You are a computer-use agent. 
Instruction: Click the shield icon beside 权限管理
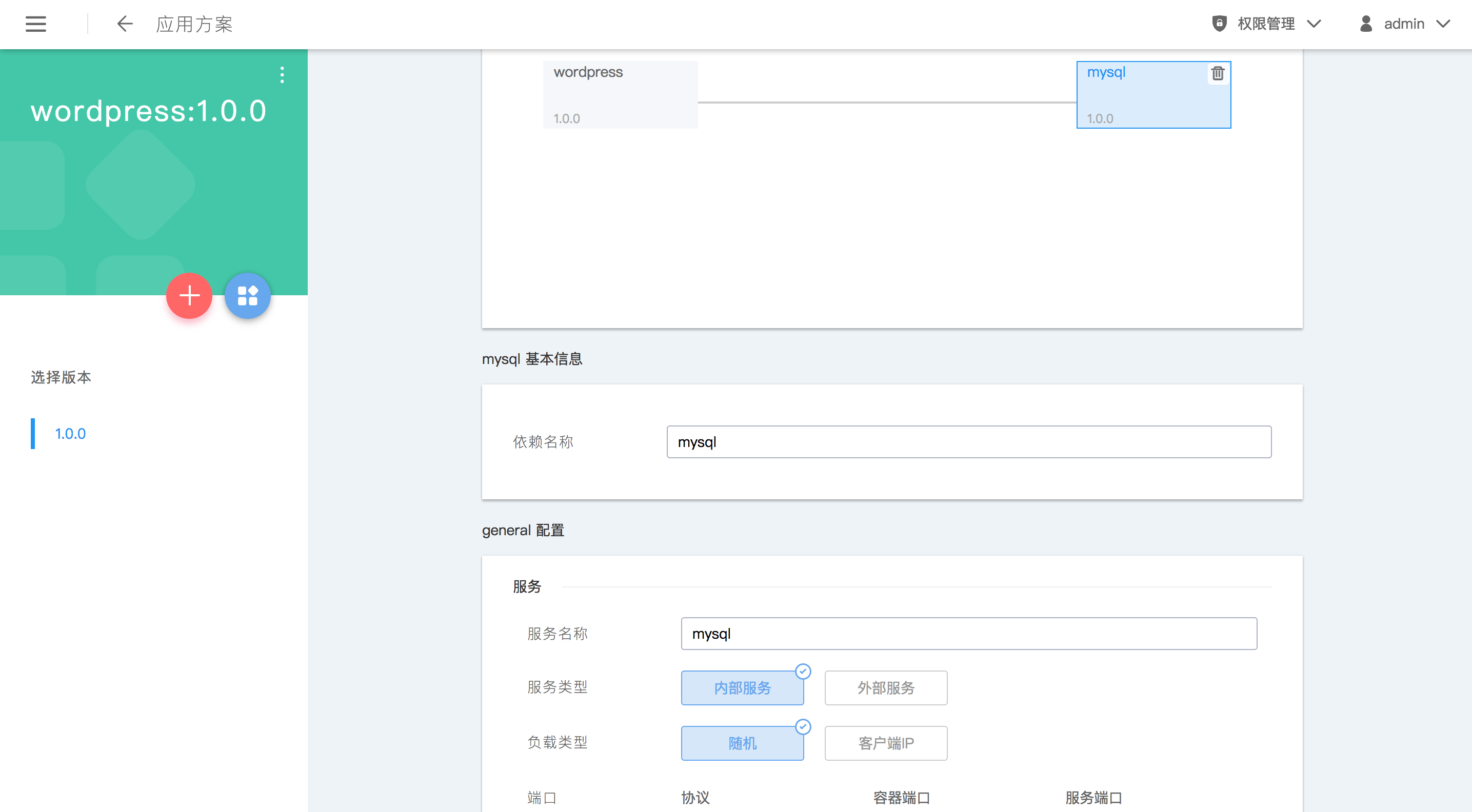coord(1219,24)
